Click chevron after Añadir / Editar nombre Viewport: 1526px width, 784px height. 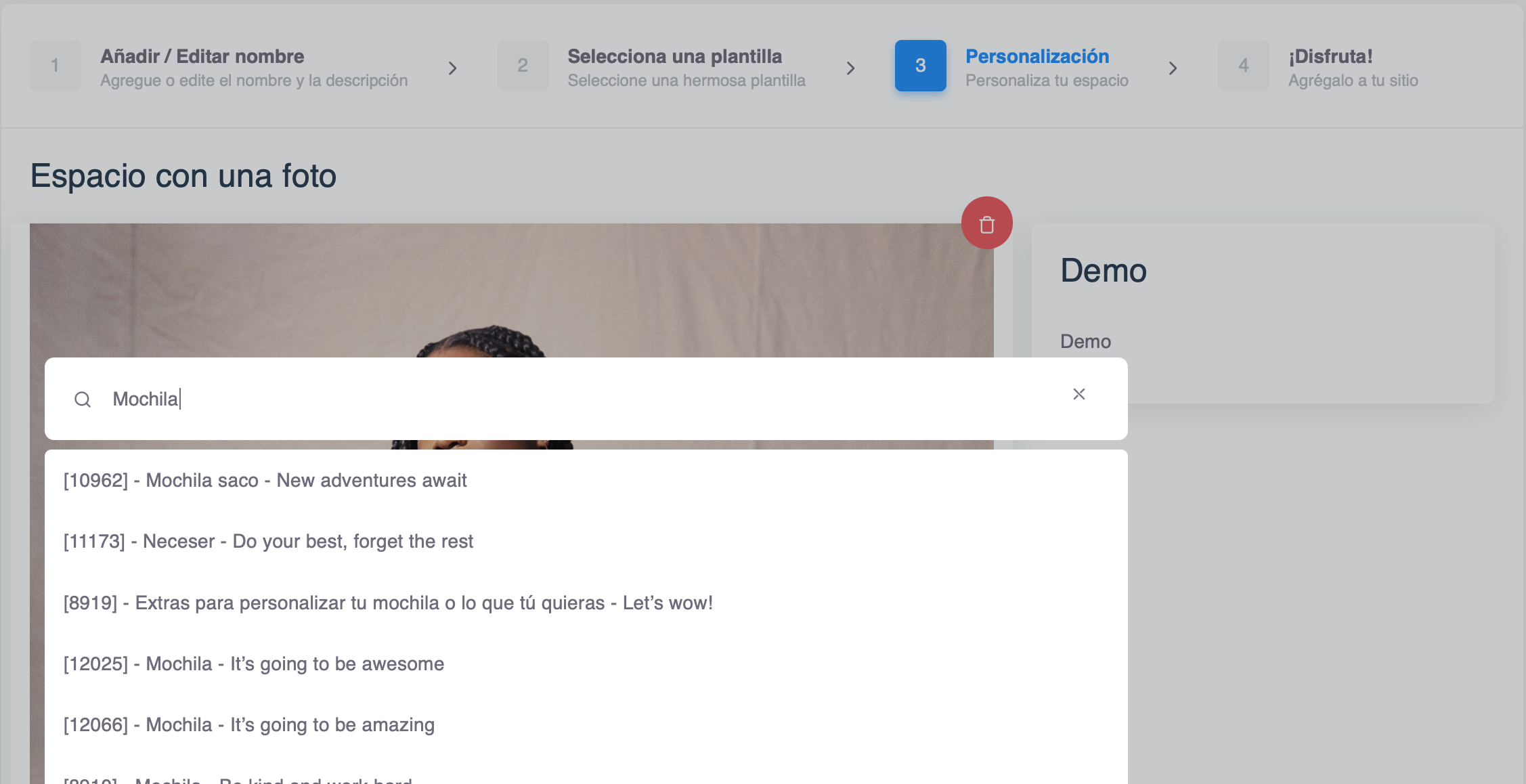point(453,68)
